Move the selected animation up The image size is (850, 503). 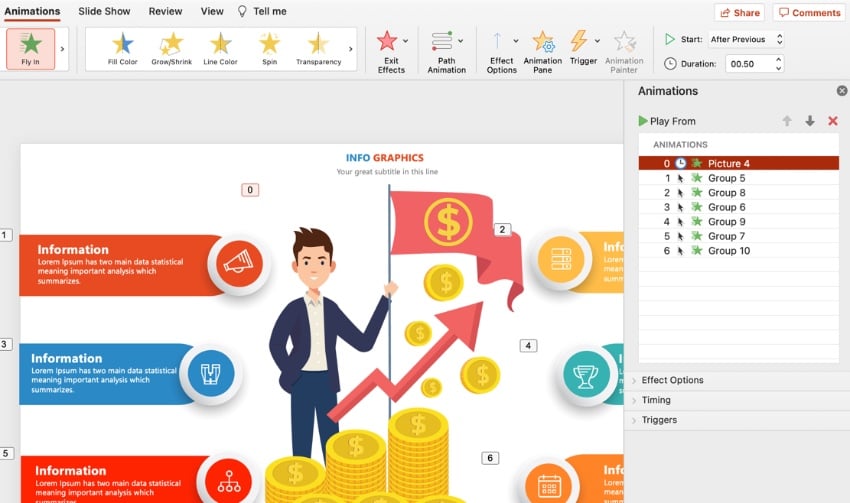(x=787, y=121)
